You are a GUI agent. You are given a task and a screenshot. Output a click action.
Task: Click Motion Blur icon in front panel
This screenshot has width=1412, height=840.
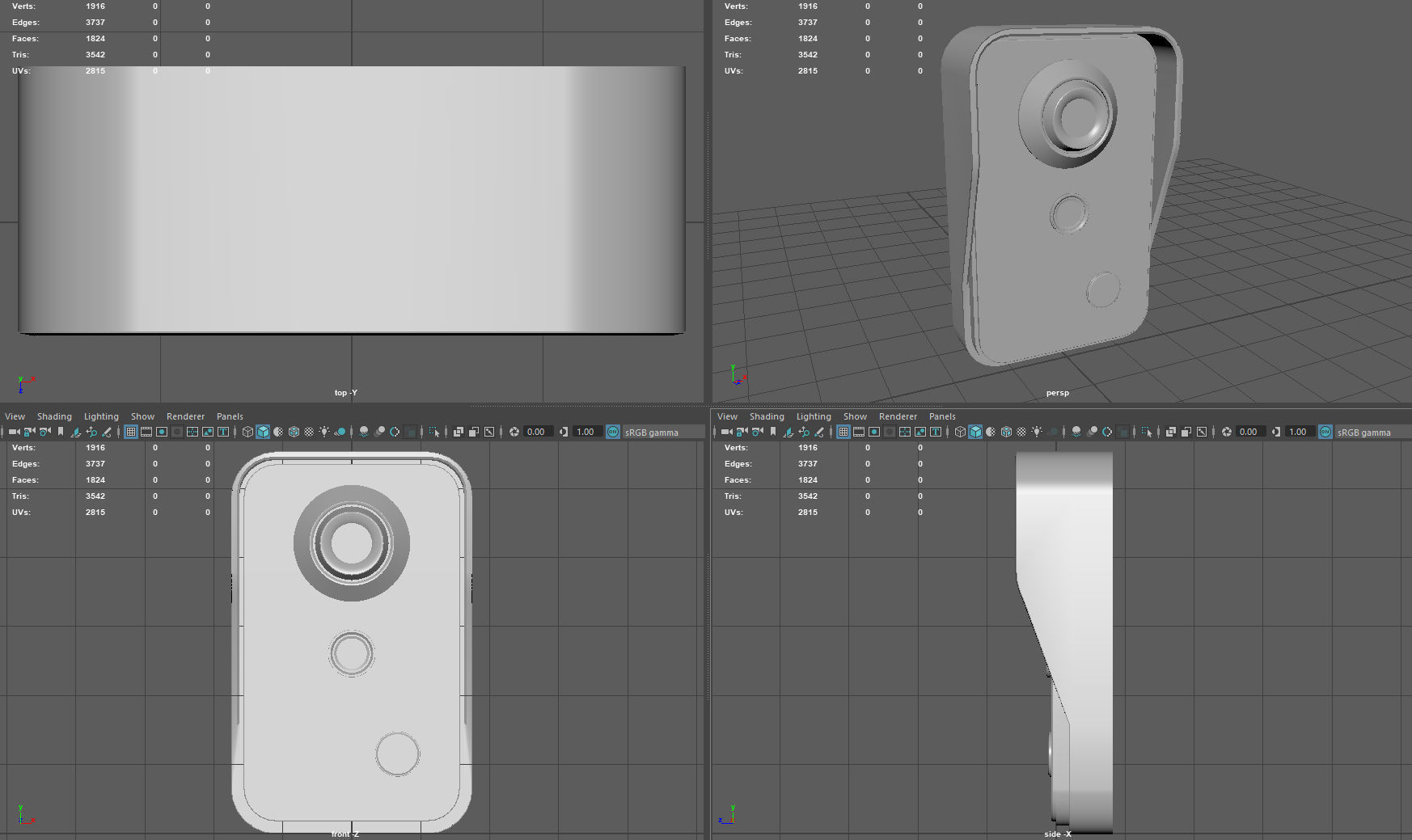pos(380,432)
